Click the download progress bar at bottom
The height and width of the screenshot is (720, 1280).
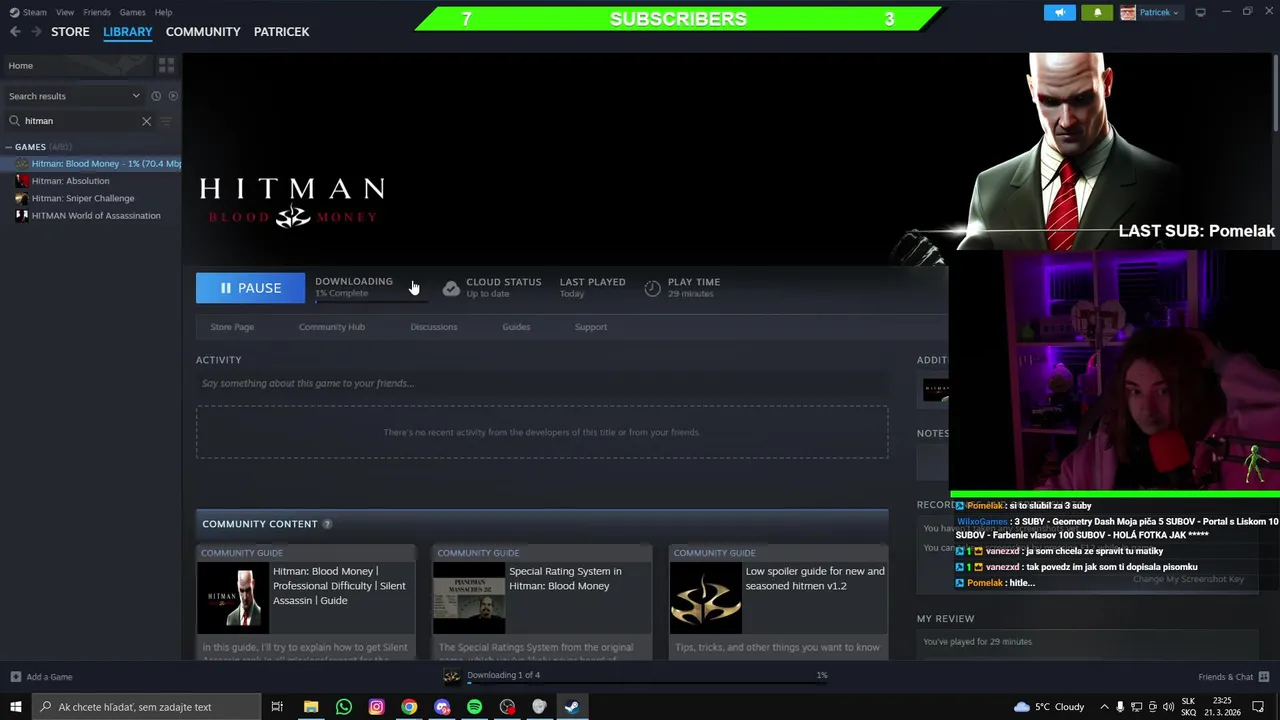pos(647,685)
